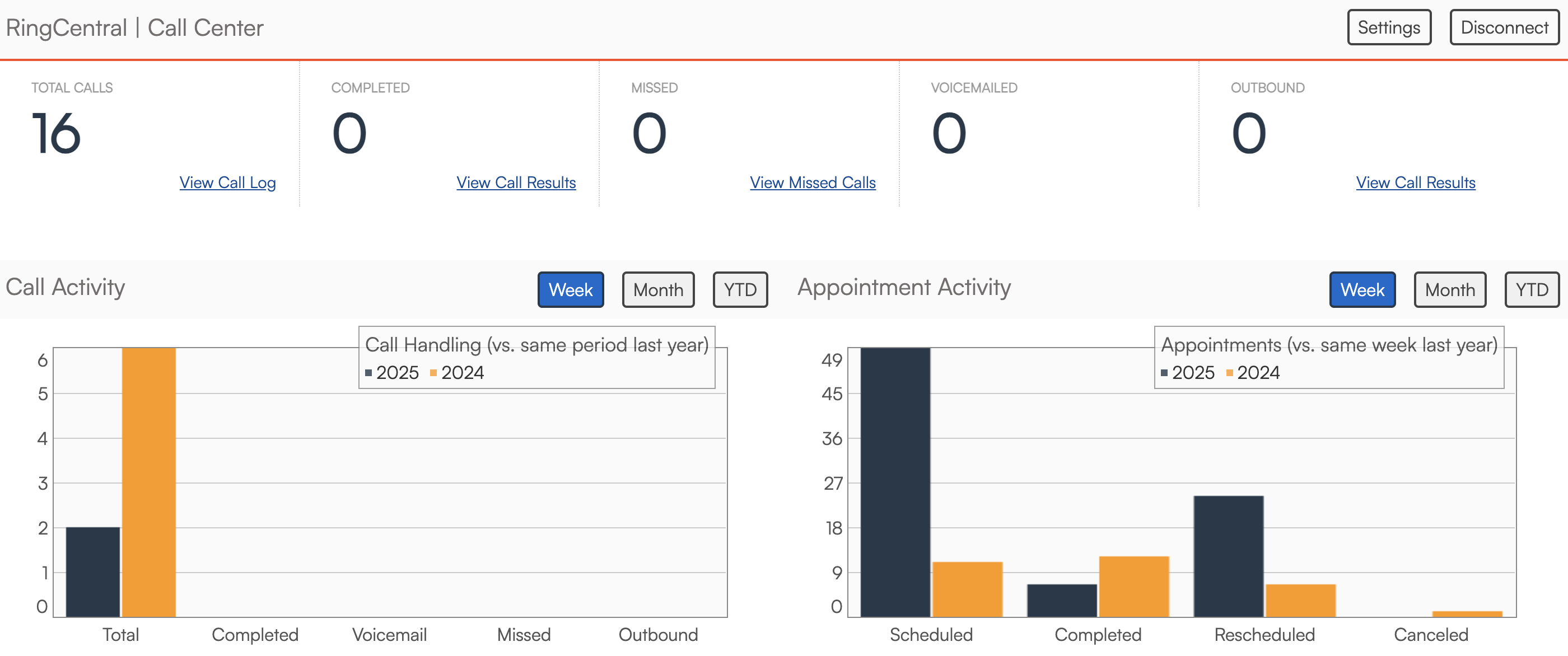Open the Settings button
Screen dimensions: 1568x656
click(x=1388, y=27)
